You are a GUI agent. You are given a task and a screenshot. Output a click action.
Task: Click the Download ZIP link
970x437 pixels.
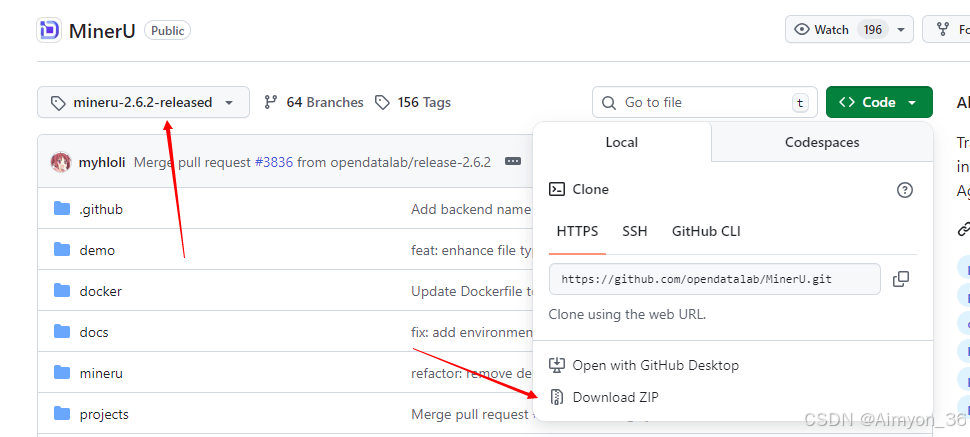point(615,397)
